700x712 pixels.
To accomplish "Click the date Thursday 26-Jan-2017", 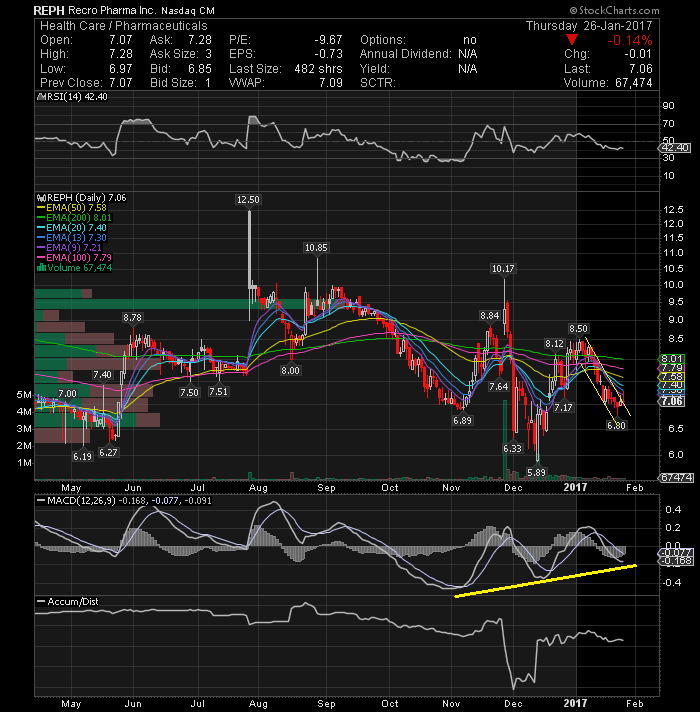I will (589, 26).
